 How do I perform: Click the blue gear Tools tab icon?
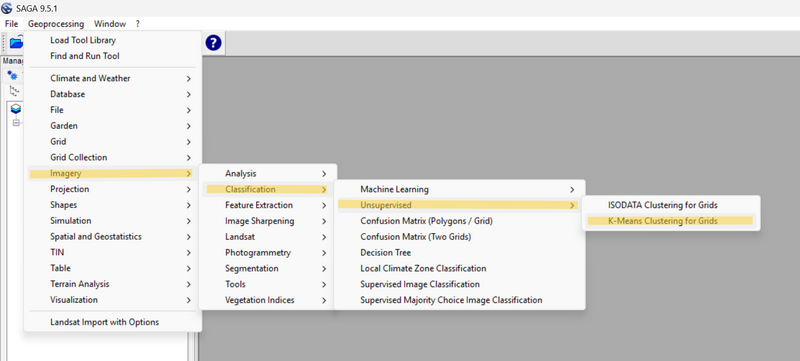[x=12, y=76]
